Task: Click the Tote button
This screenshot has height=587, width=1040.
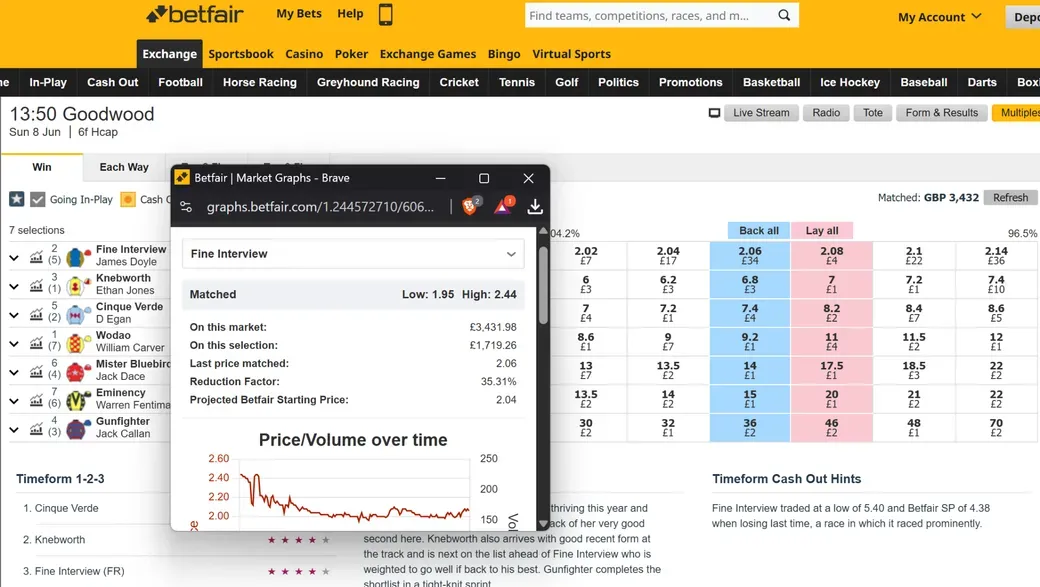Action: (873, 113)
